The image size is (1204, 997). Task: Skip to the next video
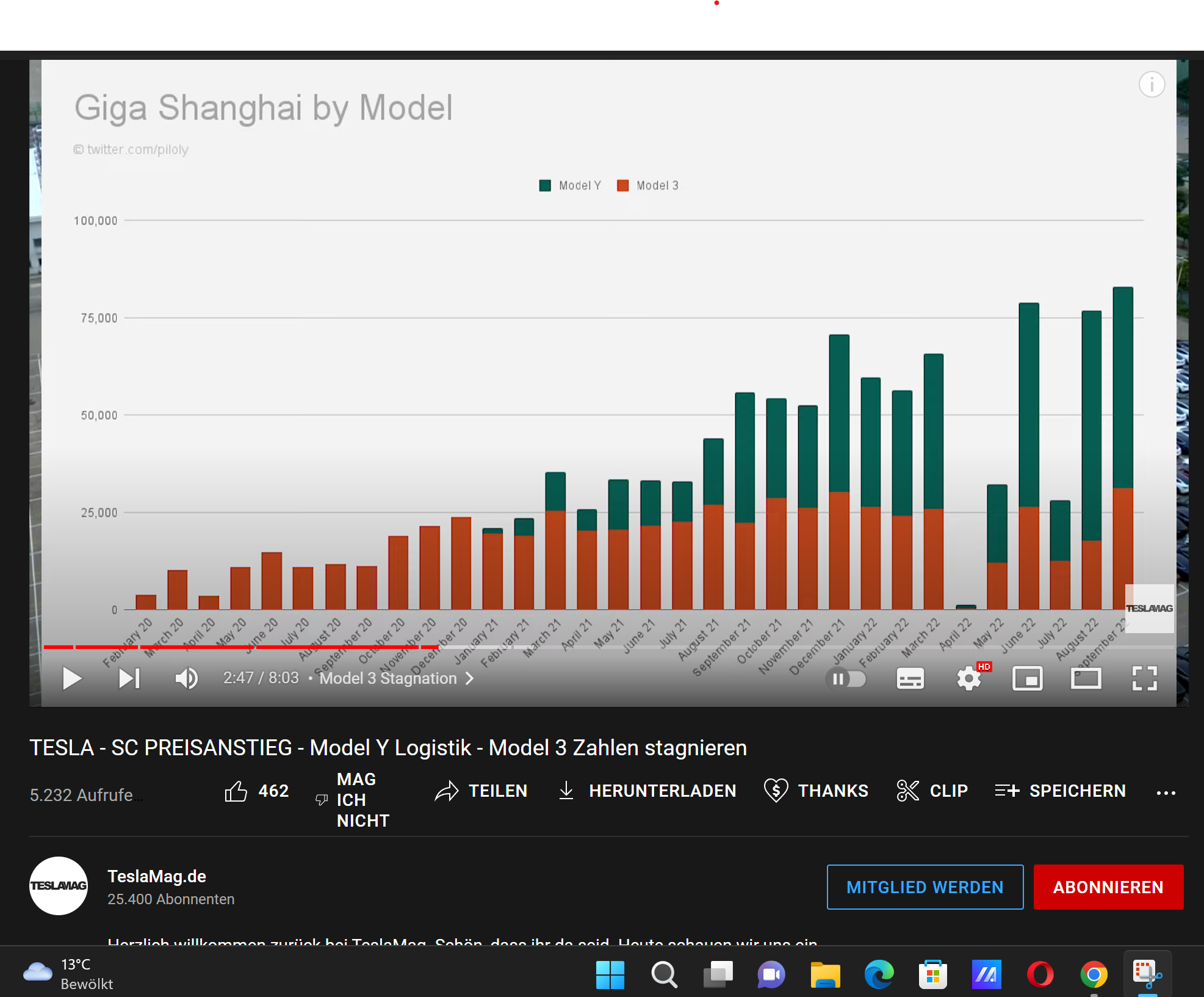129,678
